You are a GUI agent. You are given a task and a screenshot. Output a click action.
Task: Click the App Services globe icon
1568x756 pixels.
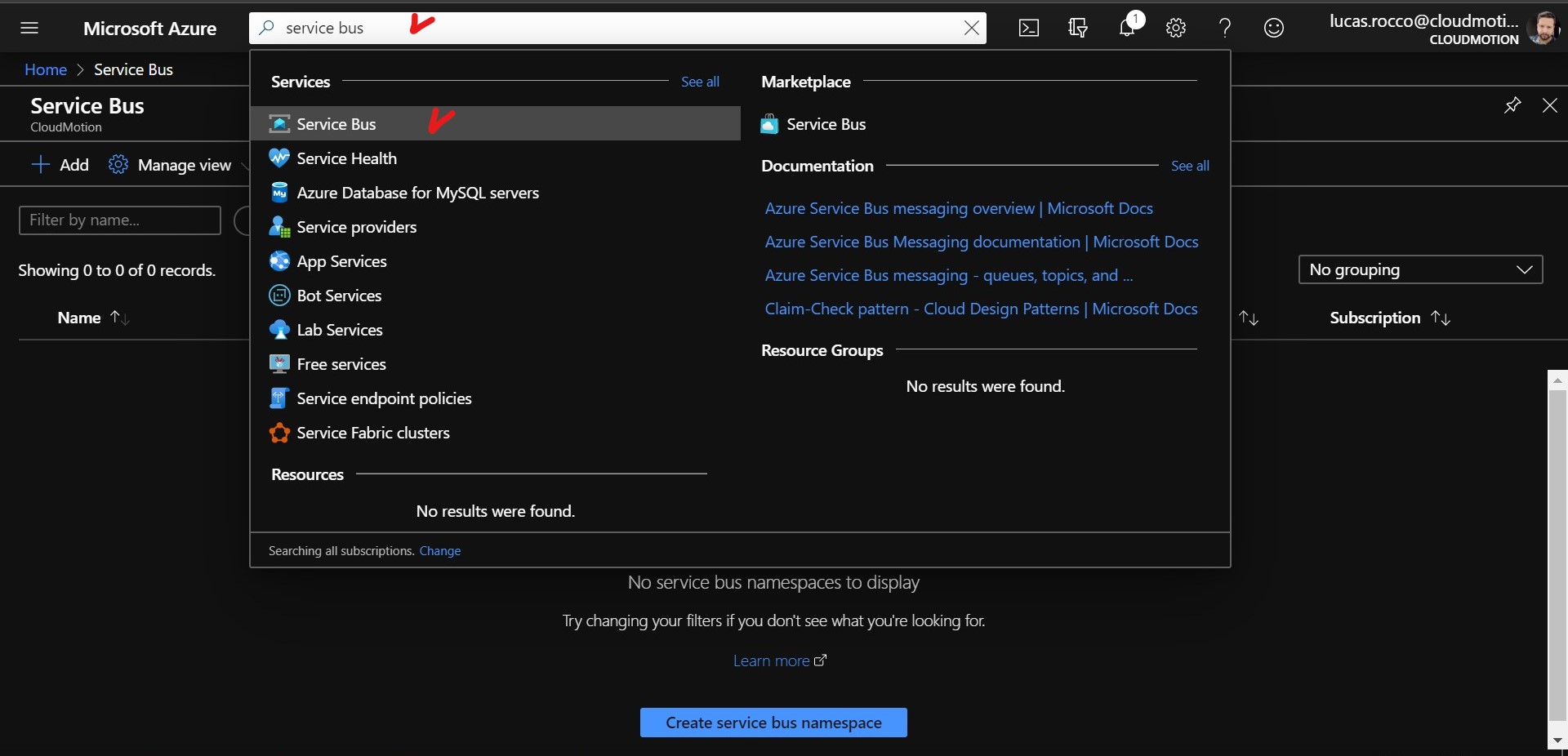[x=279, y=261]
